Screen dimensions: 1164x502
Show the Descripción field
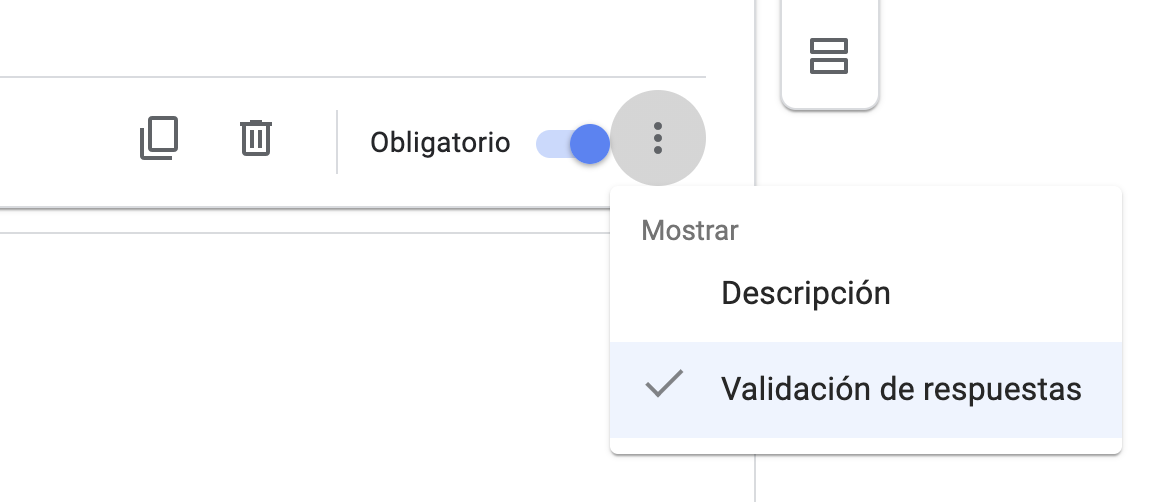(x=805, y=294)
